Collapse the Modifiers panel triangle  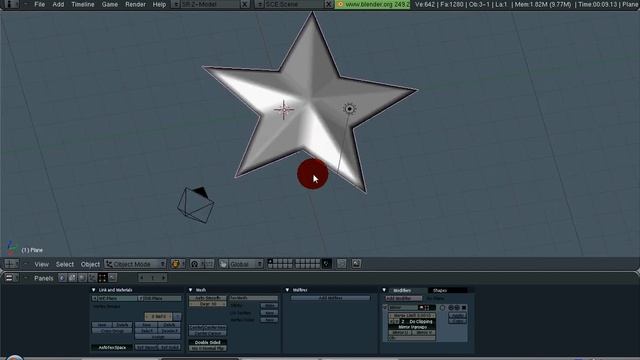click(384, 290)
